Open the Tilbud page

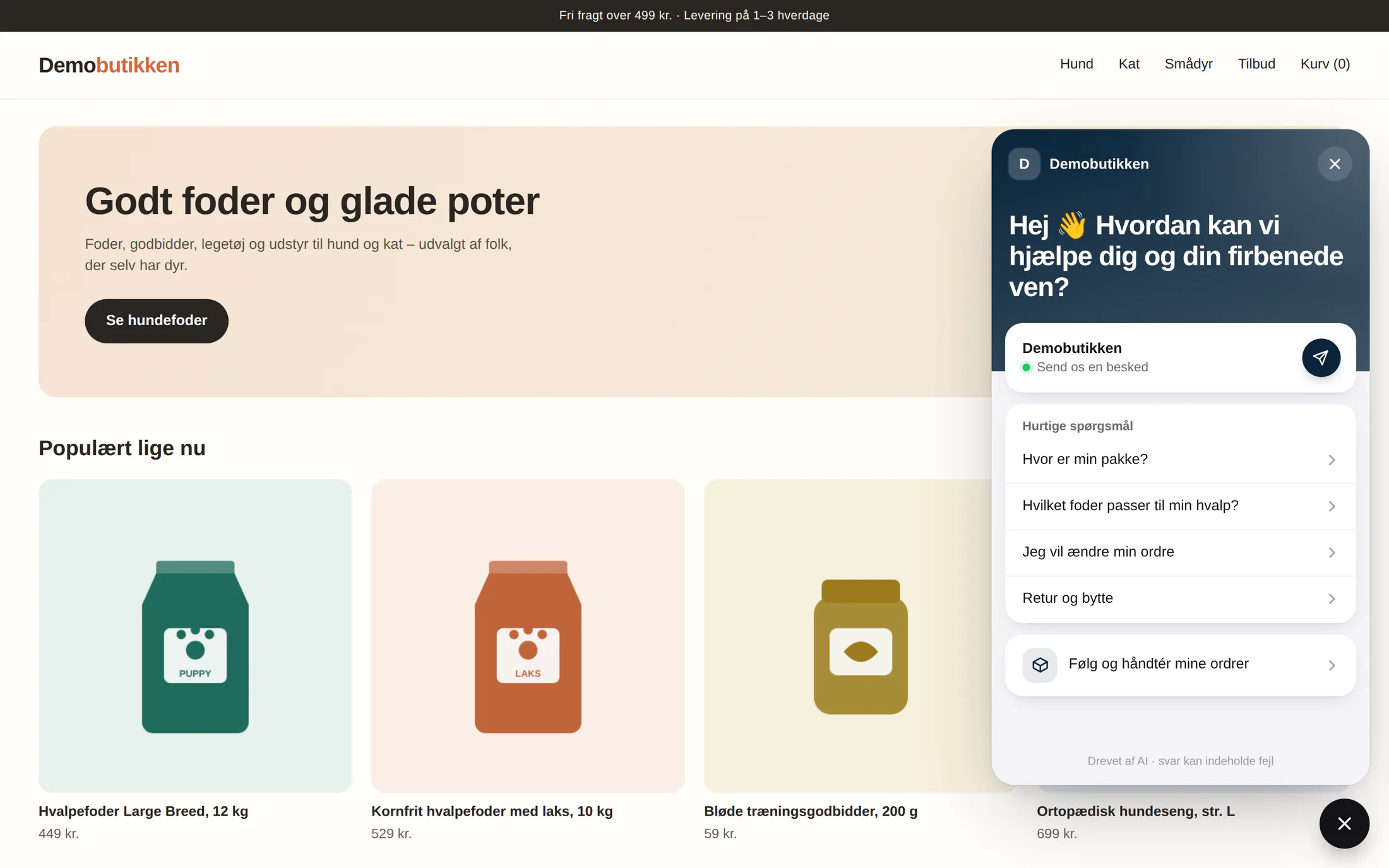coord(1256,64)
